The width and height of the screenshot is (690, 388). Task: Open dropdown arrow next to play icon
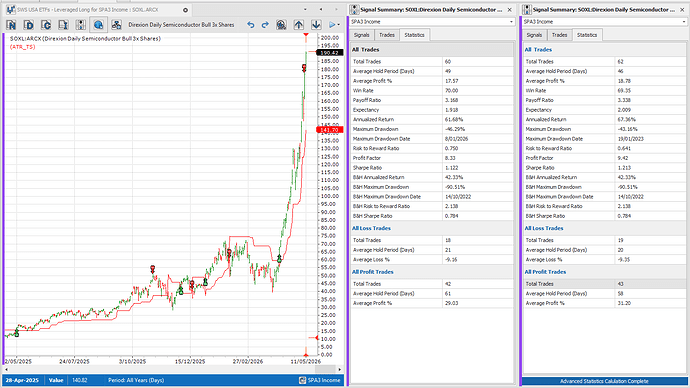pyautogui.click(x=338, y=25)
